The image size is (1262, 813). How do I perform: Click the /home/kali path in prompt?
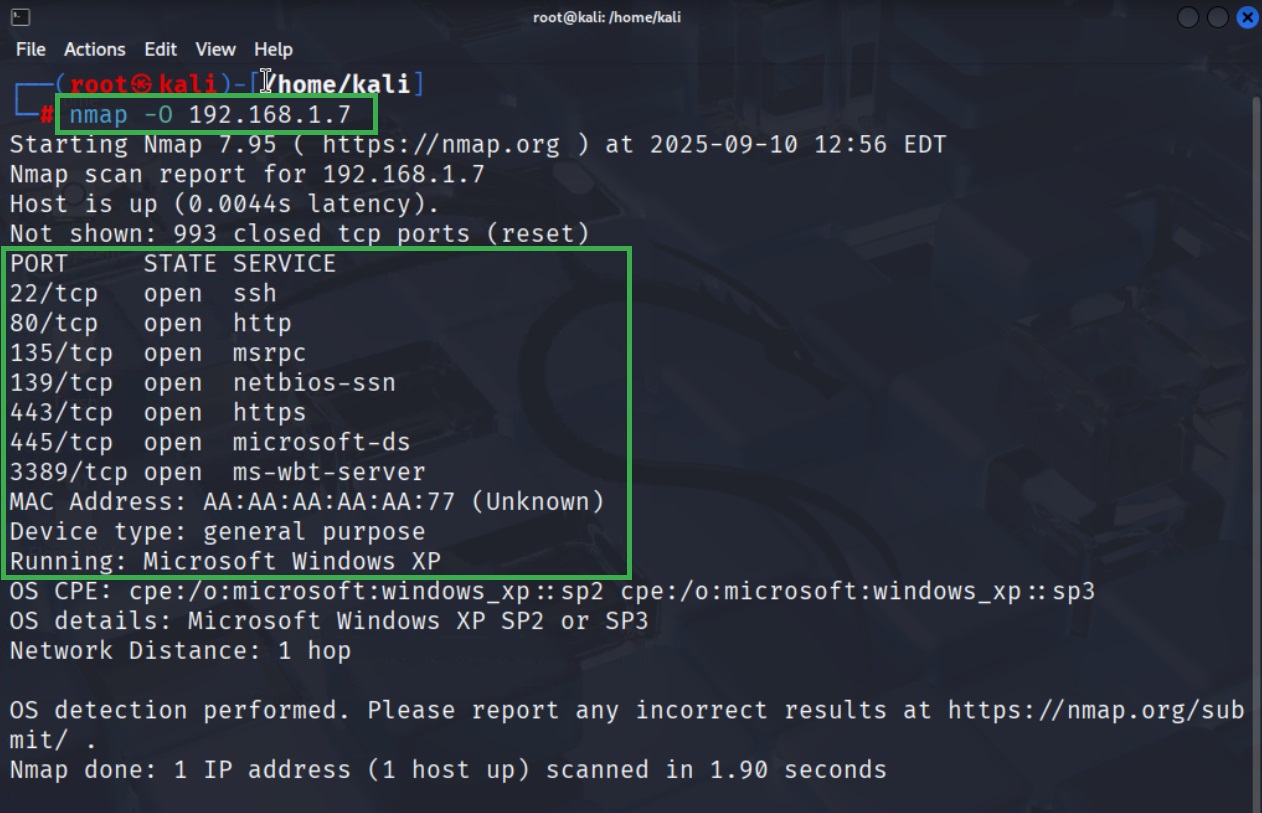tap(337, 84)
